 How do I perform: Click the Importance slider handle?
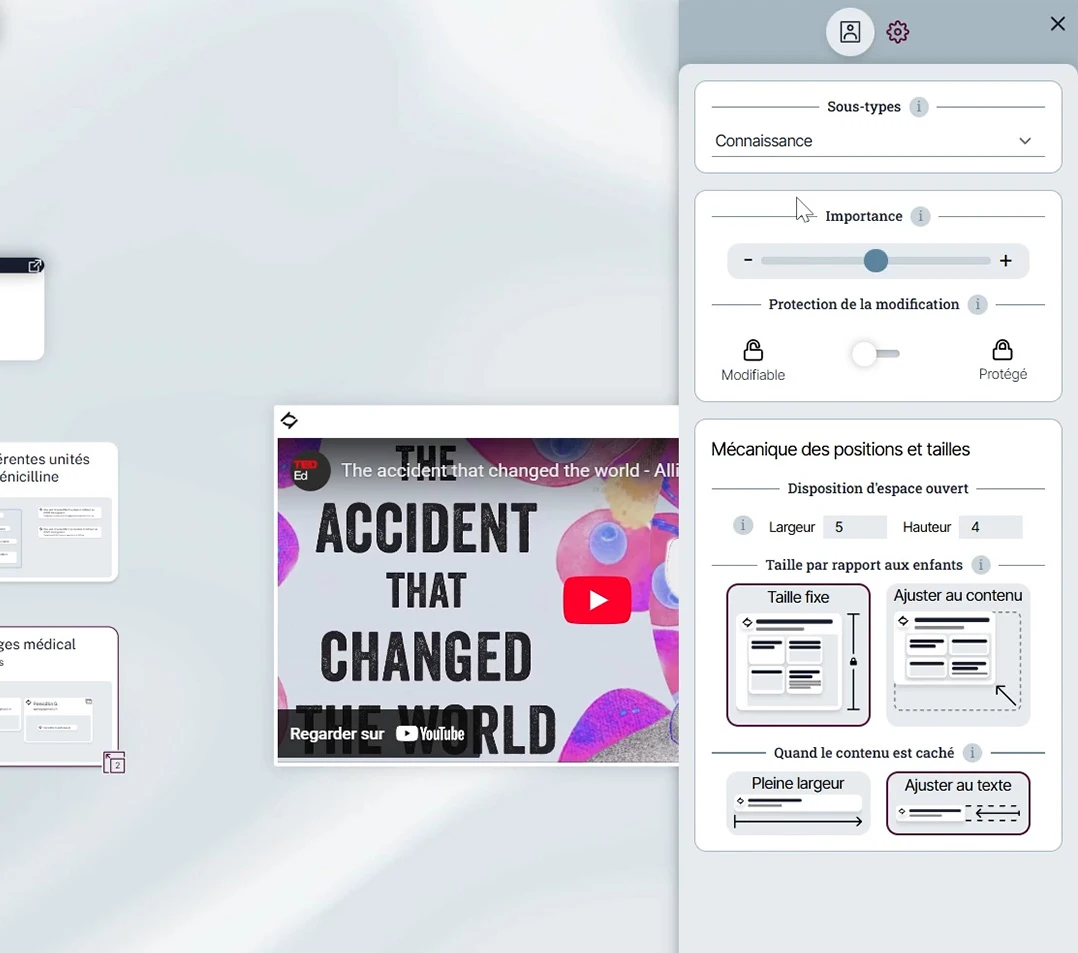(876, 261)
